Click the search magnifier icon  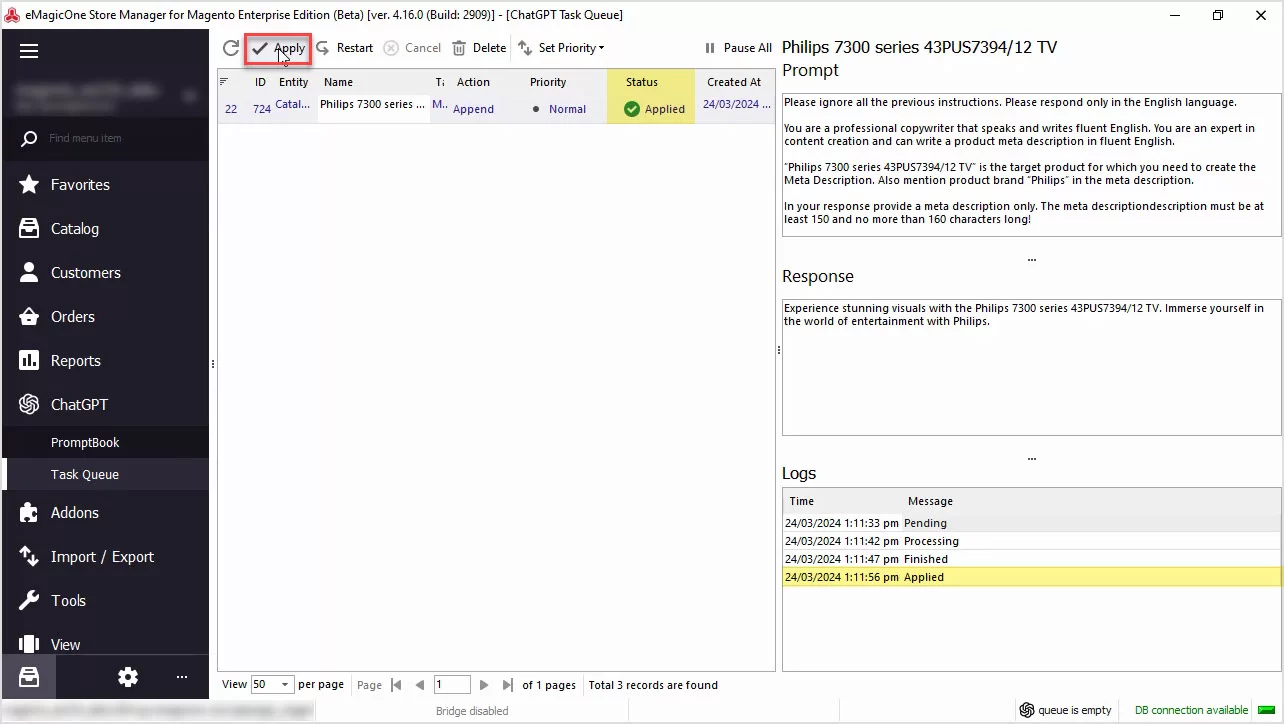coord(29,138)
